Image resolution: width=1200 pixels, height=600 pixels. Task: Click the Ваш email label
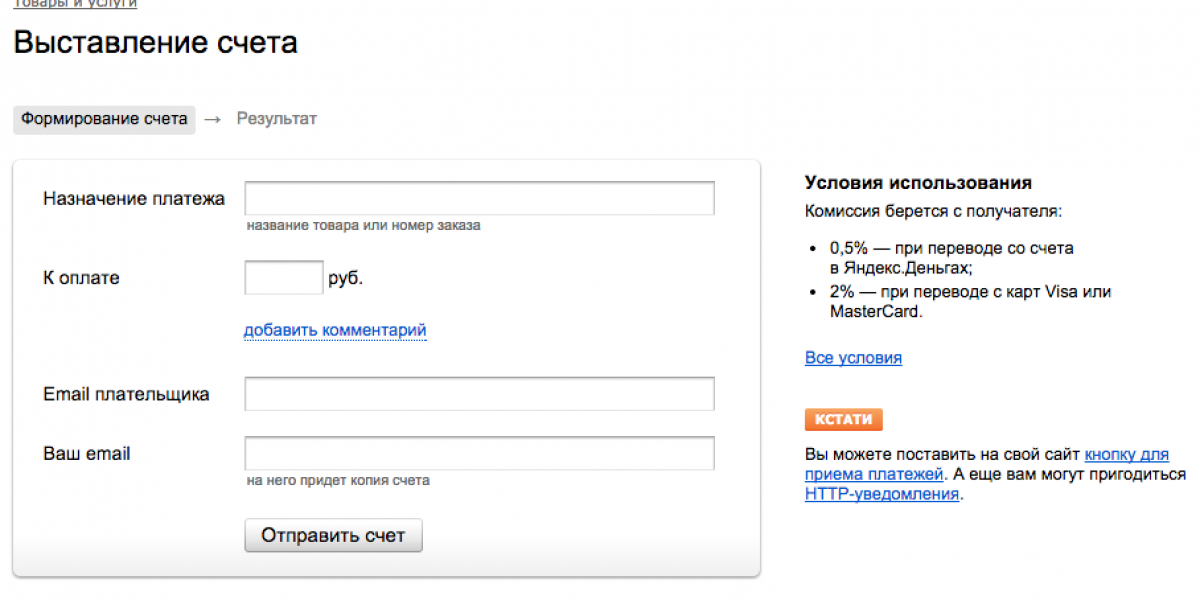click(87, 453)
